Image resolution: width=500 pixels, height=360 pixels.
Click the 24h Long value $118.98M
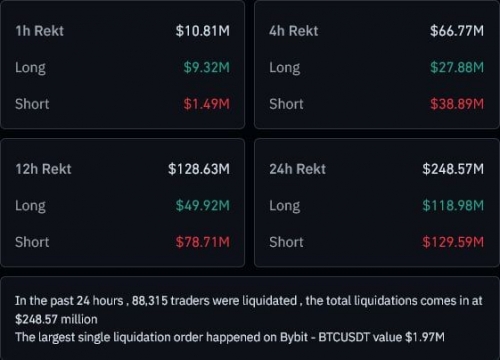coord(453,205)
